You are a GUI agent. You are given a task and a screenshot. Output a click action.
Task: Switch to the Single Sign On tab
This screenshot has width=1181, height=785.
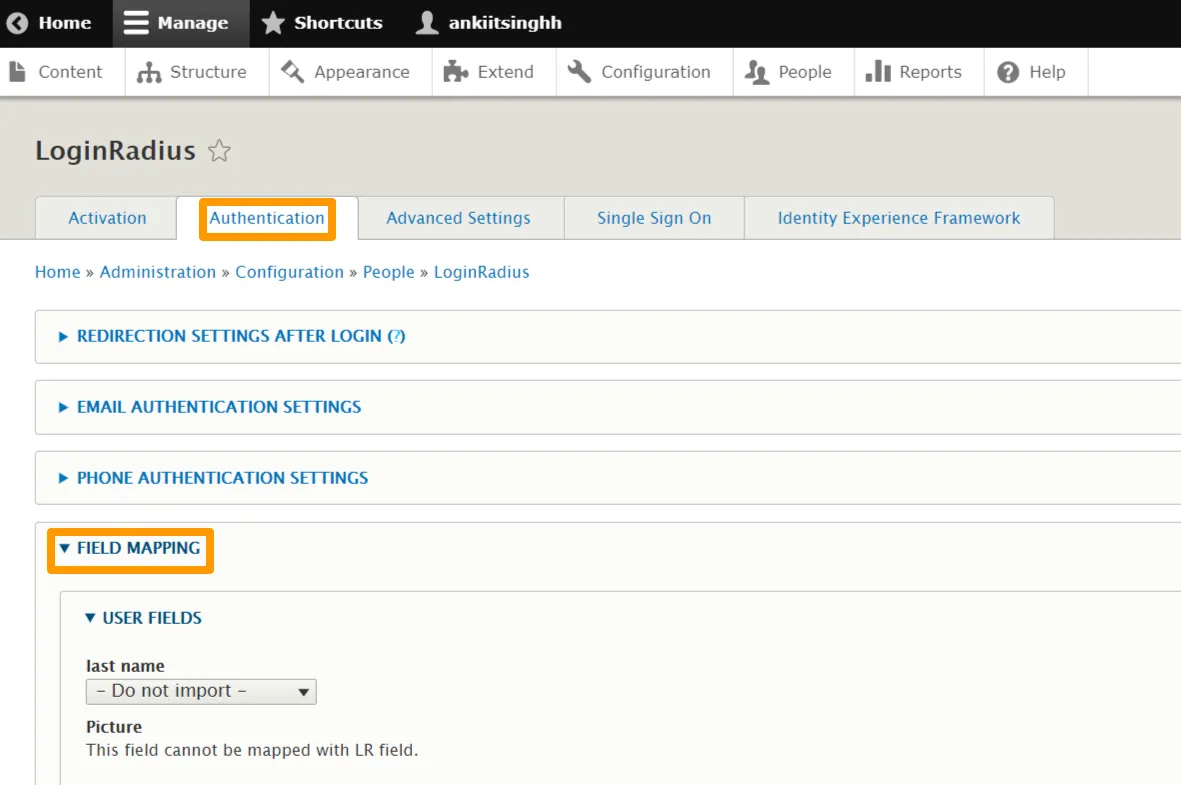coord(654,218)
